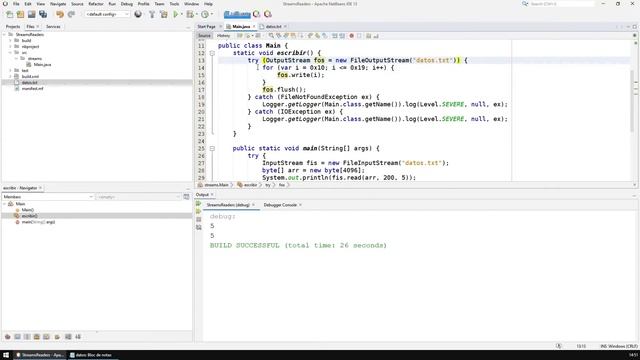
Task: Switch to the Projects tab
Action: 13,27
